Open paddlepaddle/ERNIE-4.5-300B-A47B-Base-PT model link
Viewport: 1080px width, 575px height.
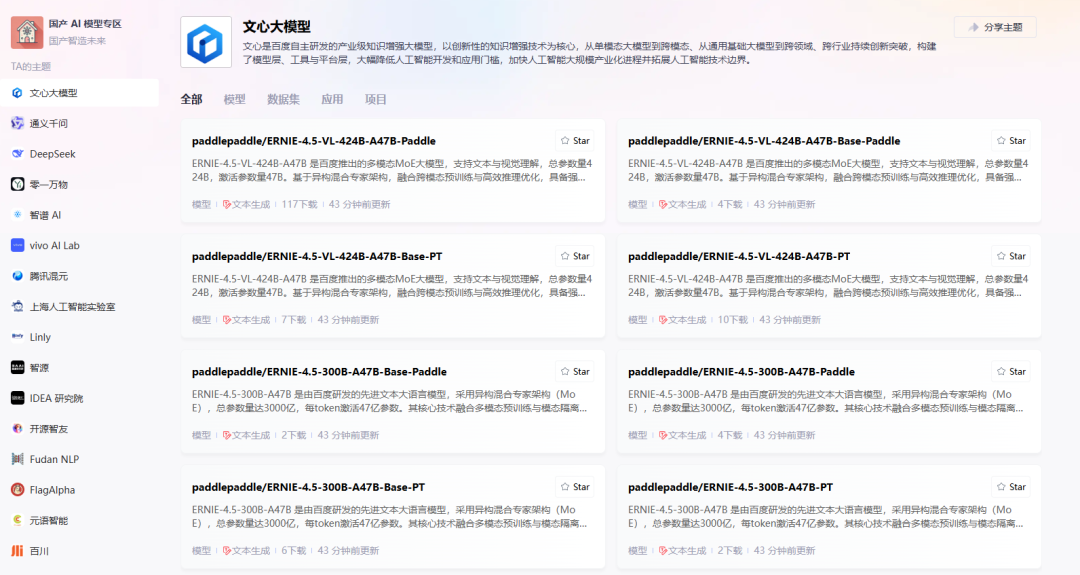coord(308,487)
